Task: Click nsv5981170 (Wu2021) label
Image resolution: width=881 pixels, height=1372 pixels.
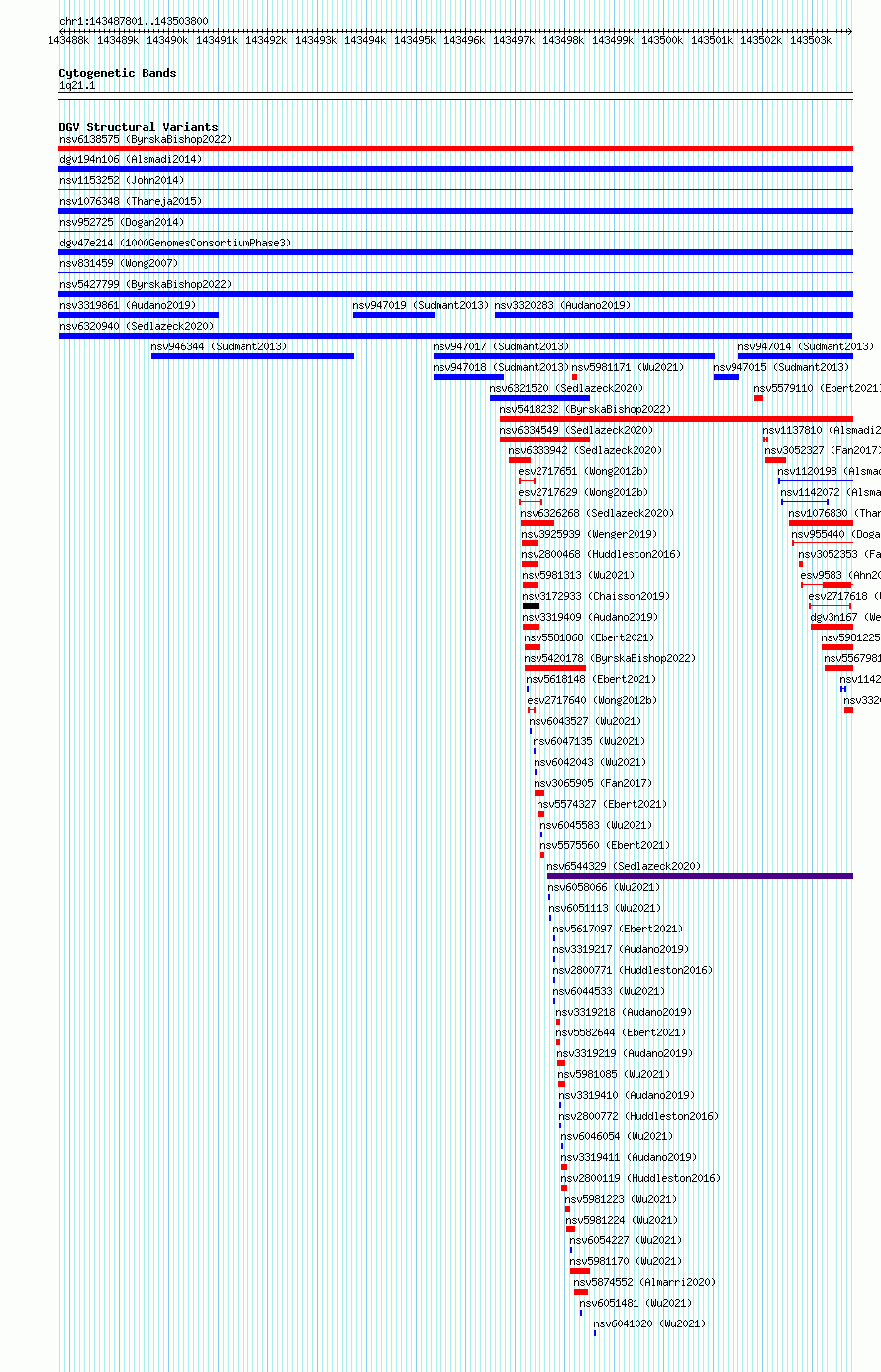Action: (627, 1261)
